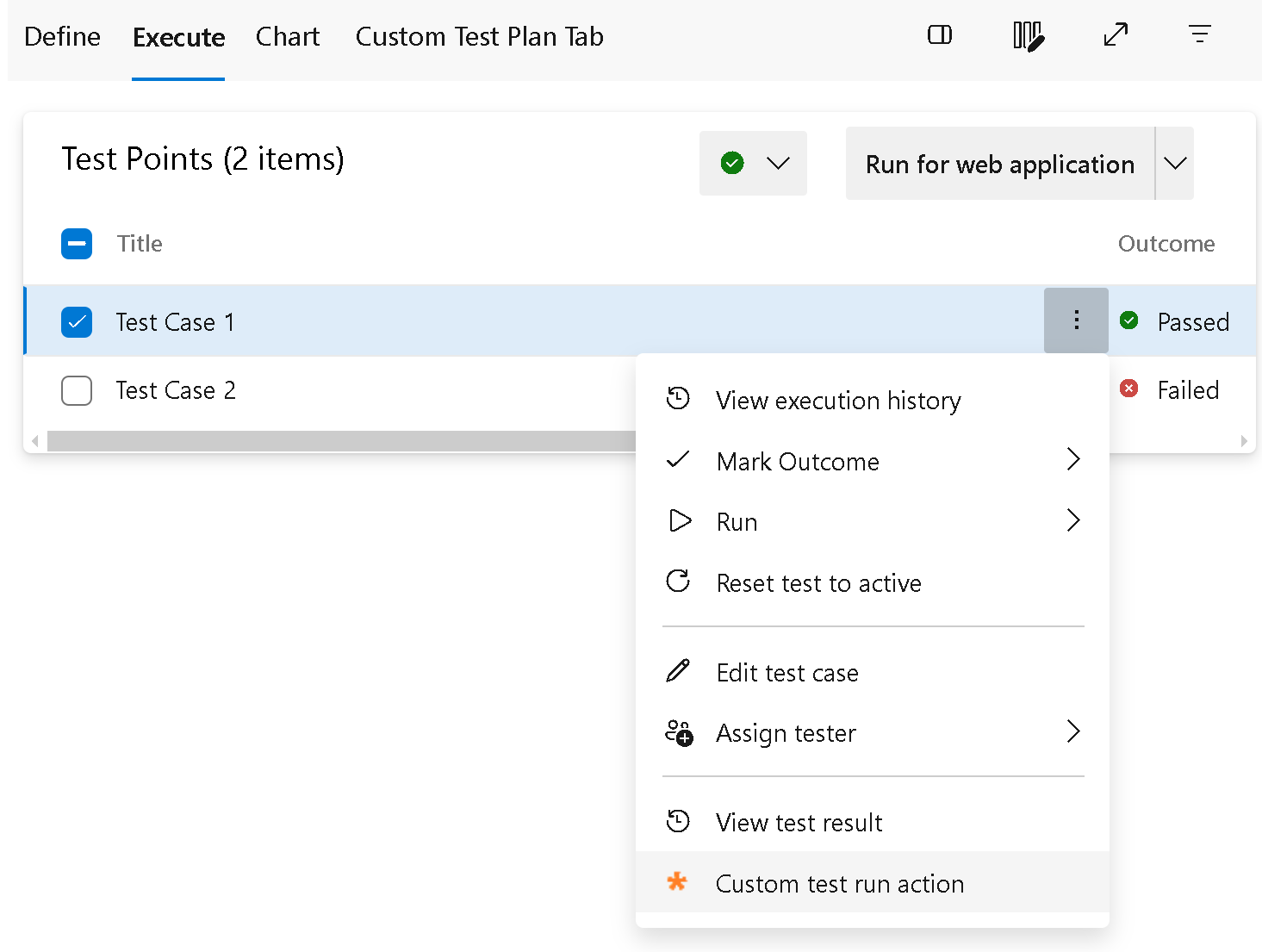Expand the Run for web application arrow
This screenshot has height=952, width=1262.
pos(1175,163)
